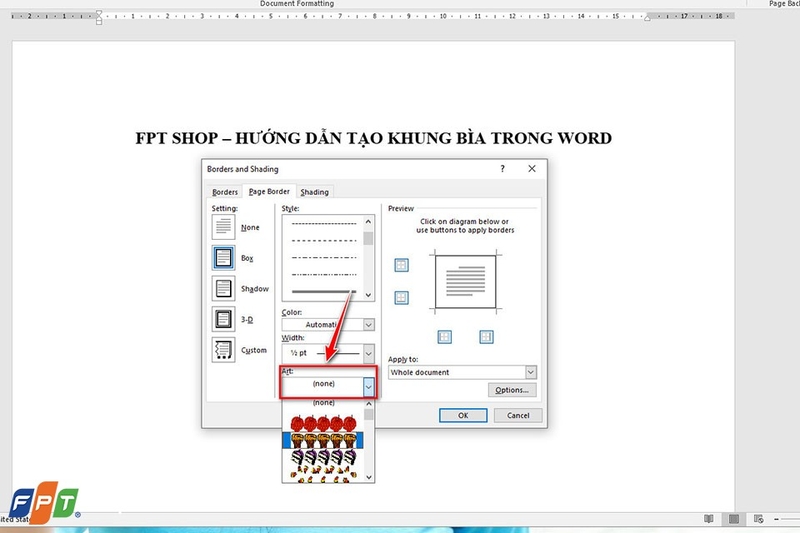This screenshot has width=800, height=533.
Task: Select the solid thick line style
Action: coord(323,291)
